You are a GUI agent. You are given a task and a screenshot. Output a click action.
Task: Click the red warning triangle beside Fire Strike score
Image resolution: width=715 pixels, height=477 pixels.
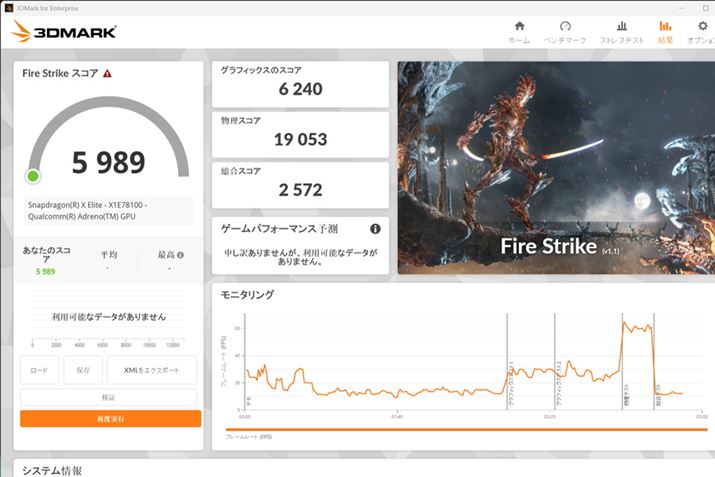107,73
